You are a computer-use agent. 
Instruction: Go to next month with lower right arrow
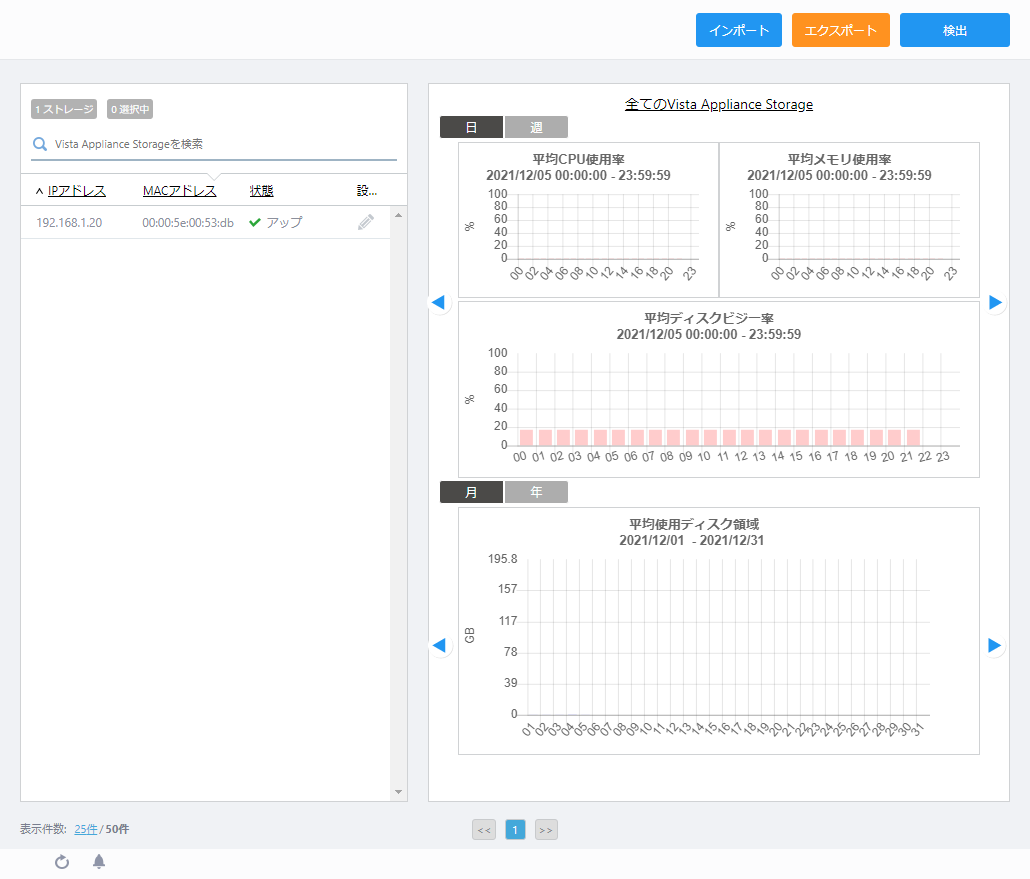pyautogui.click(x=995, y=645)
